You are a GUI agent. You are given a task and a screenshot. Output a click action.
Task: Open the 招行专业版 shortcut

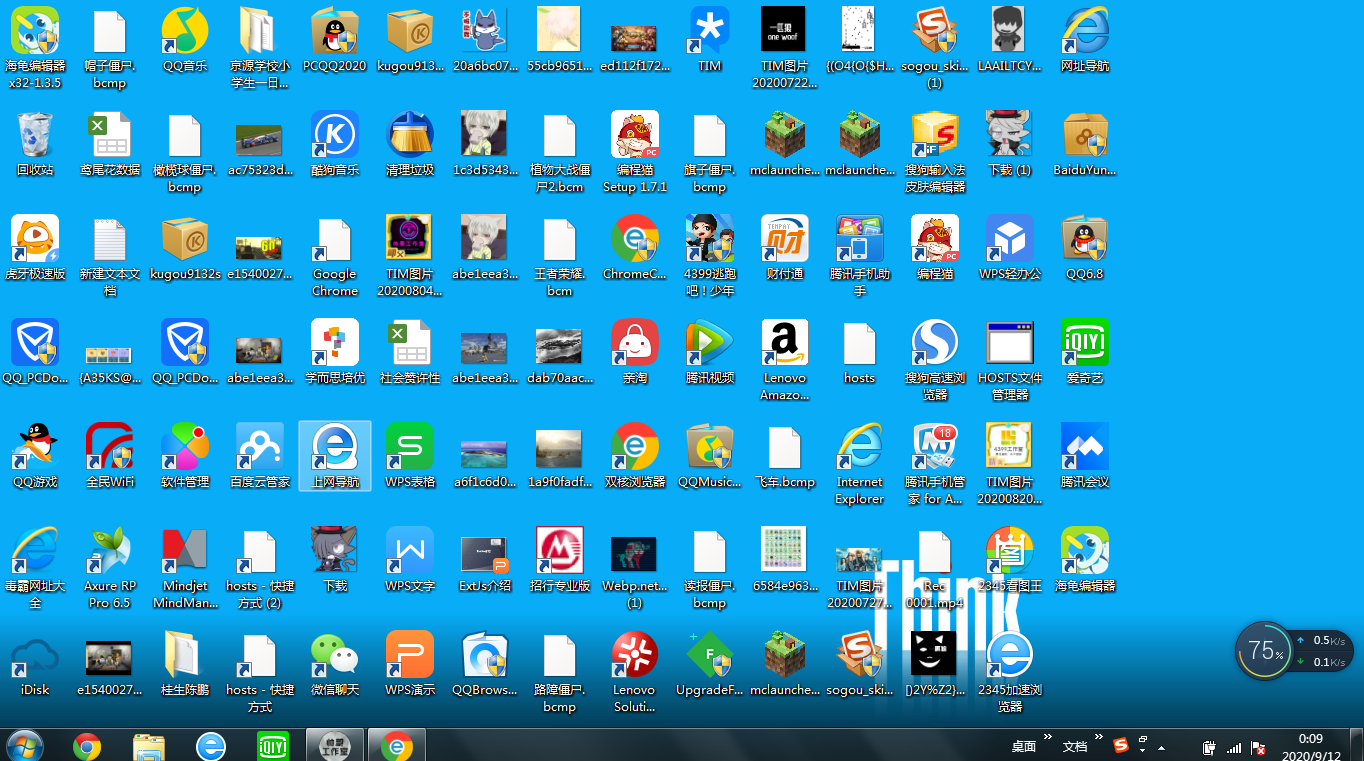tap(560, 560)
